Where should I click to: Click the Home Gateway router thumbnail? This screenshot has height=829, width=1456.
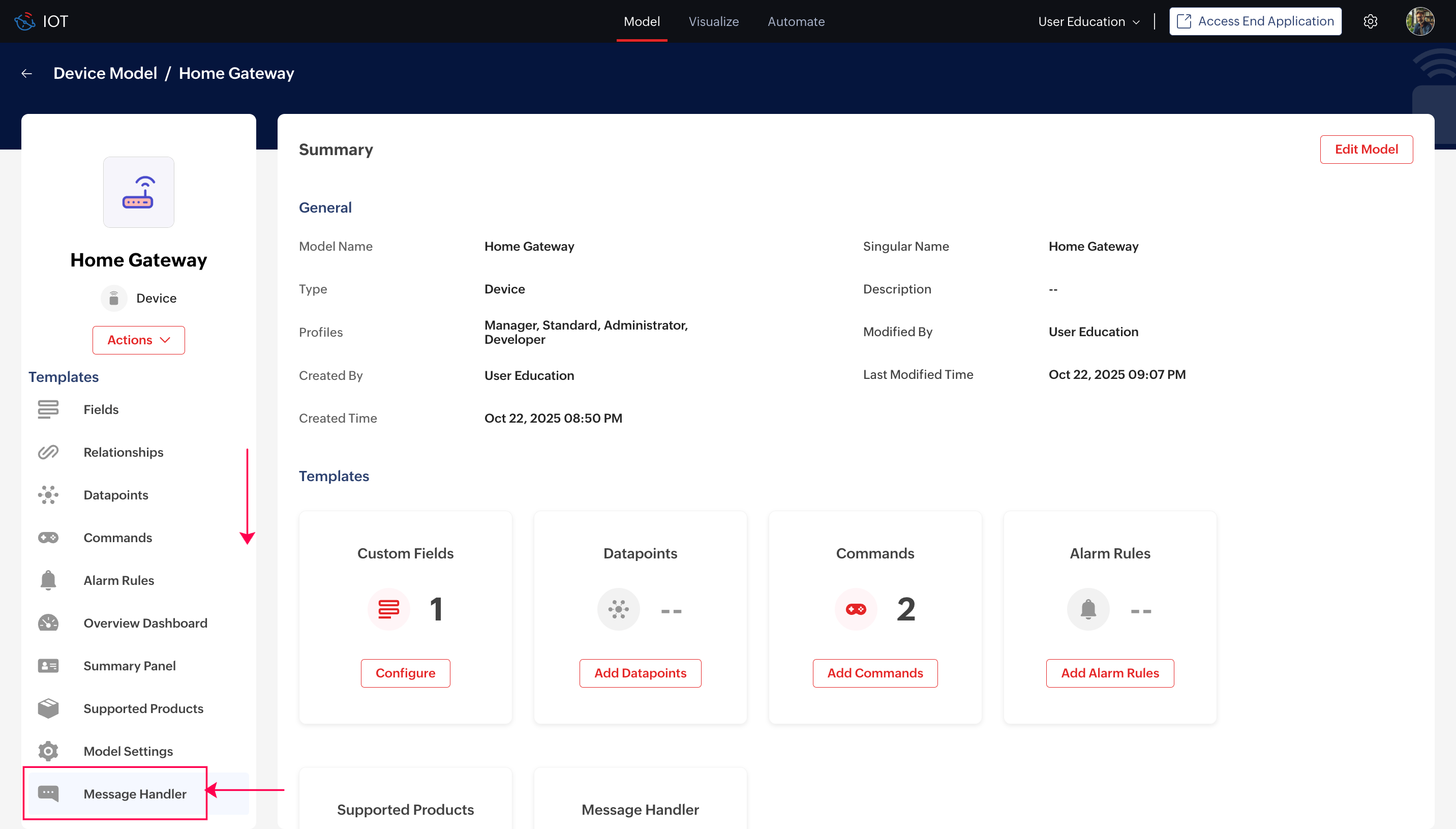click(x=138, y=192)
